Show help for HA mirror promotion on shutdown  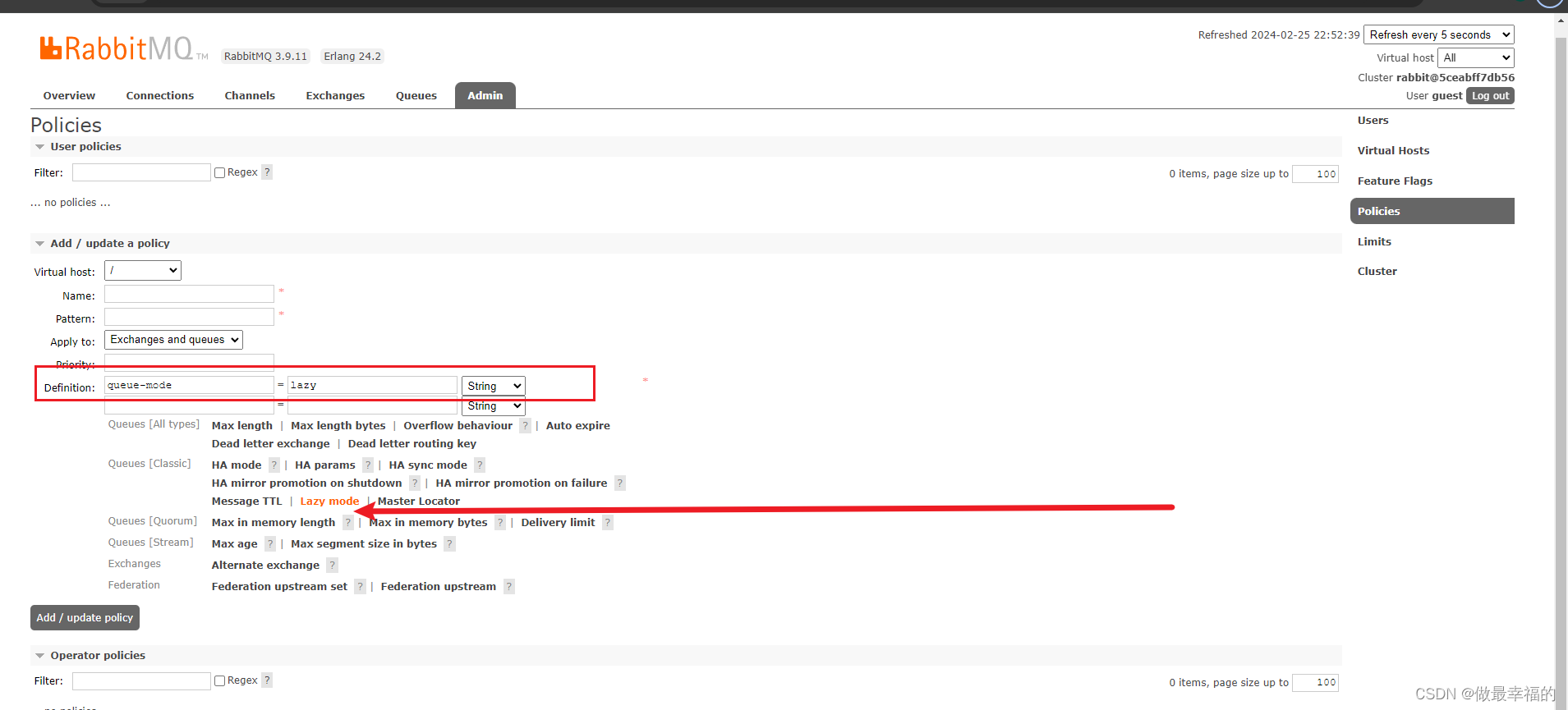415,483
